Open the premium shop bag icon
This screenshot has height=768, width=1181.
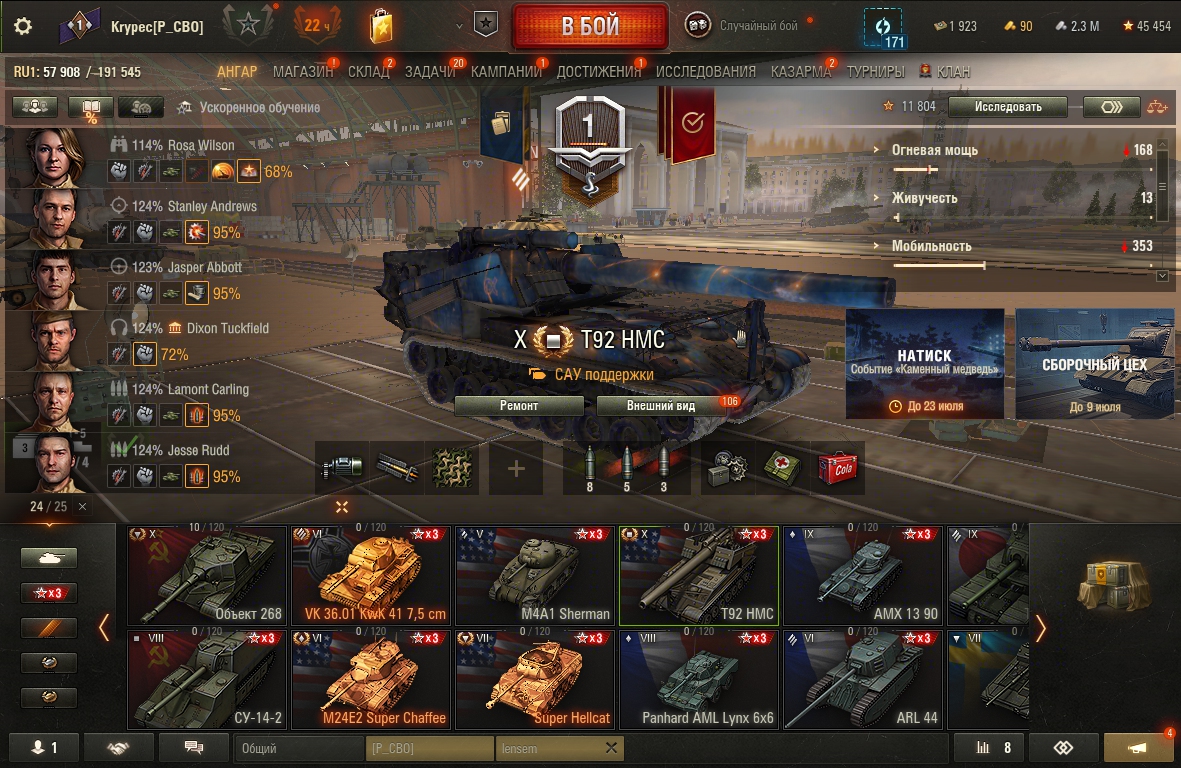tap(381, 26)
